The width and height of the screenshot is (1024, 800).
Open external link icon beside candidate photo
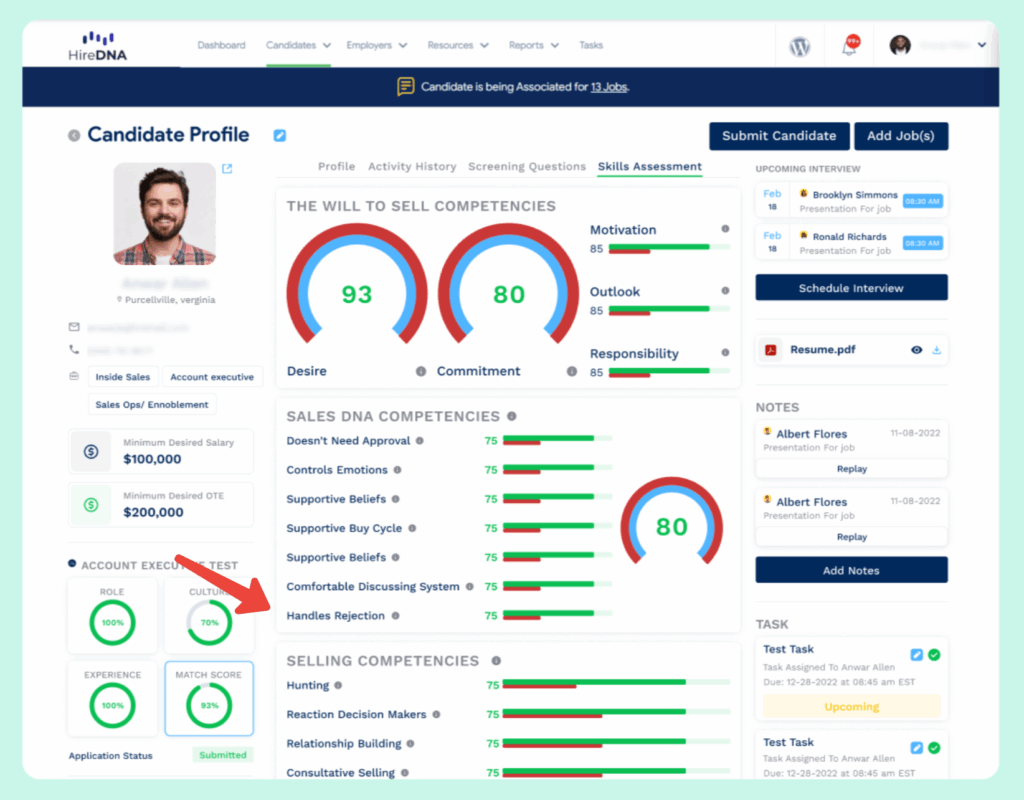coord(227,168)
